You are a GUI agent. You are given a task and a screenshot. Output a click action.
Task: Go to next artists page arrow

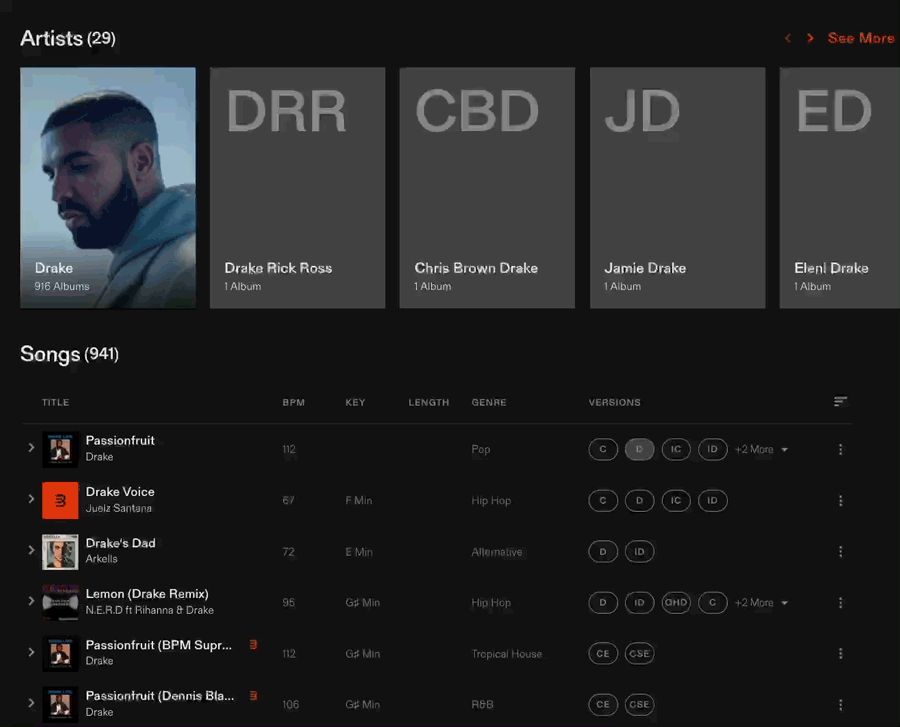click(810, 38)
